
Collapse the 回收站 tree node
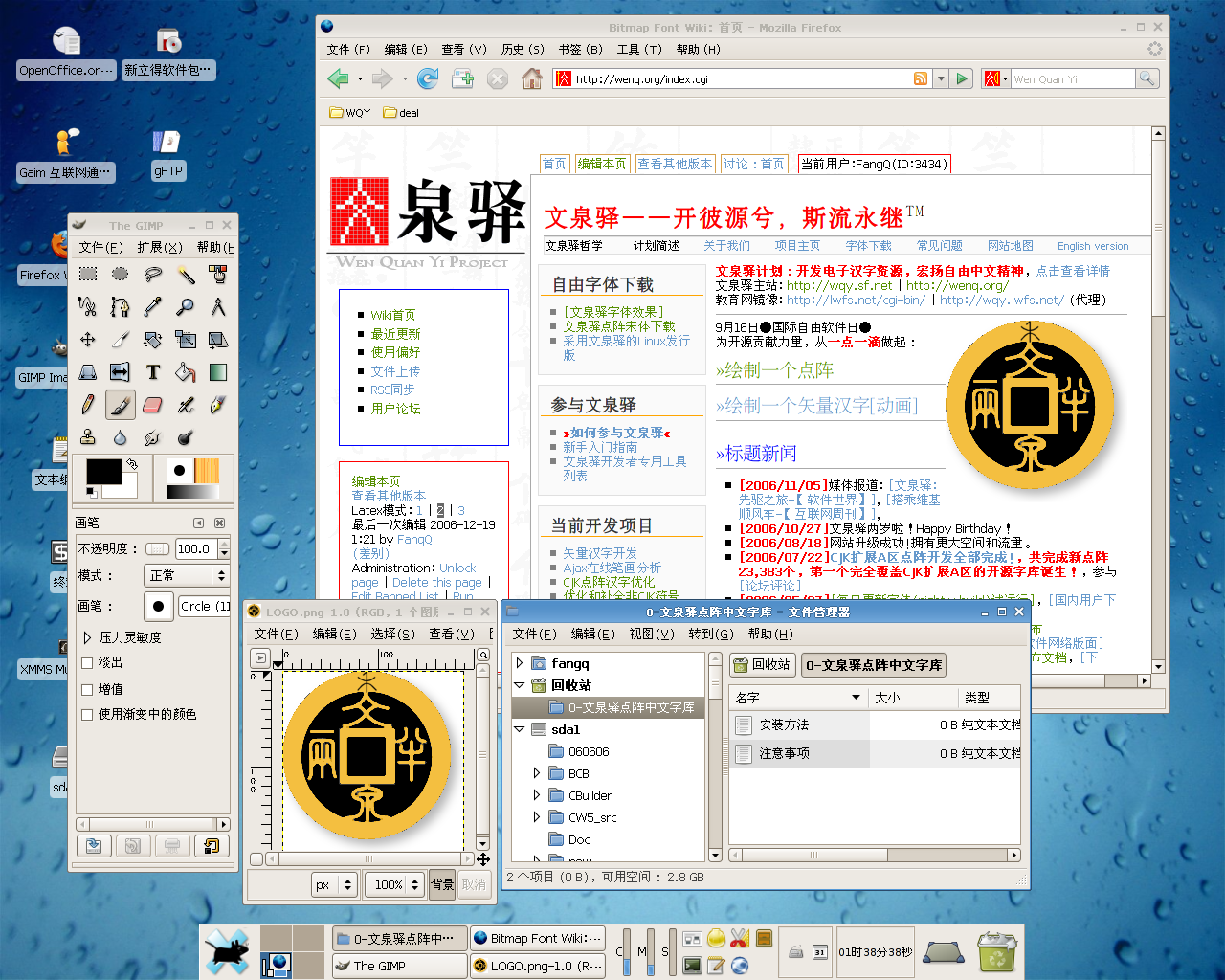(520, 685)
